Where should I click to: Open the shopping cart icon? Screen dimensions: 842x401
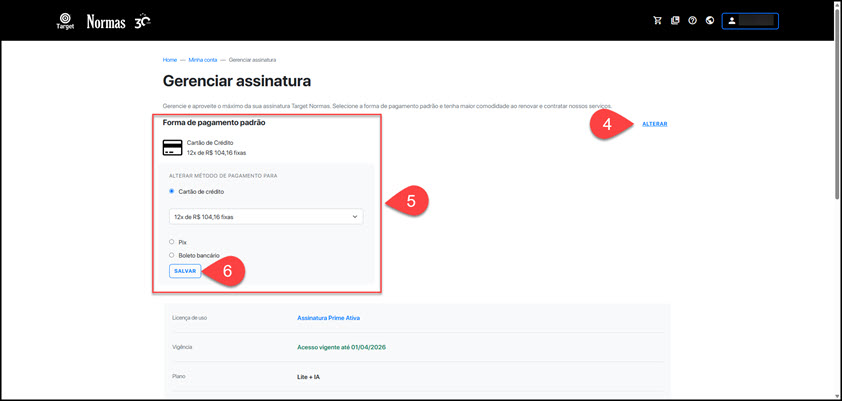click(x=657, y=20)
